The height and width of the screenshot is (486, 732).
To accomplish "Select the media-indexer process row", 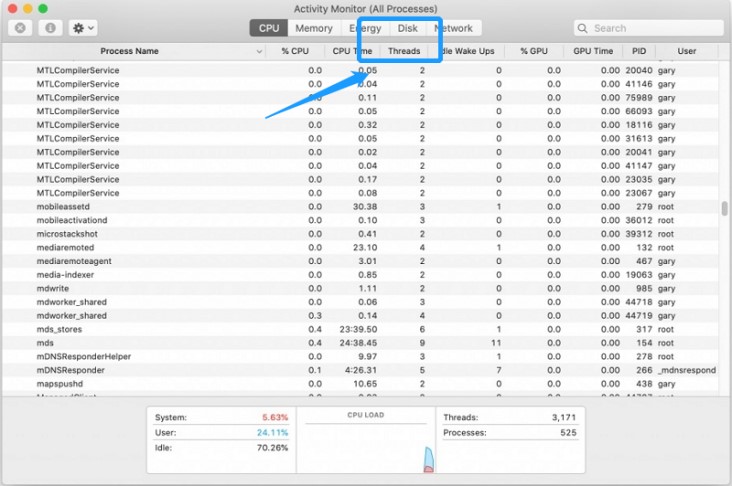I will [x=360, y=275].
